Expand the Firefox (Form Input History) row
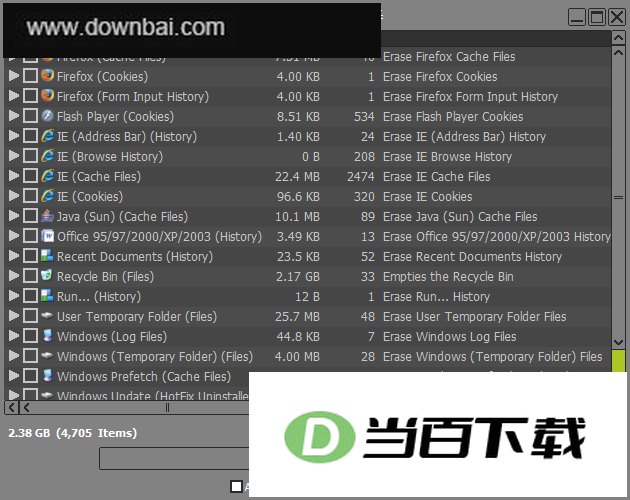Viewport: 630px width, 500px height. (x=14, y=96)
